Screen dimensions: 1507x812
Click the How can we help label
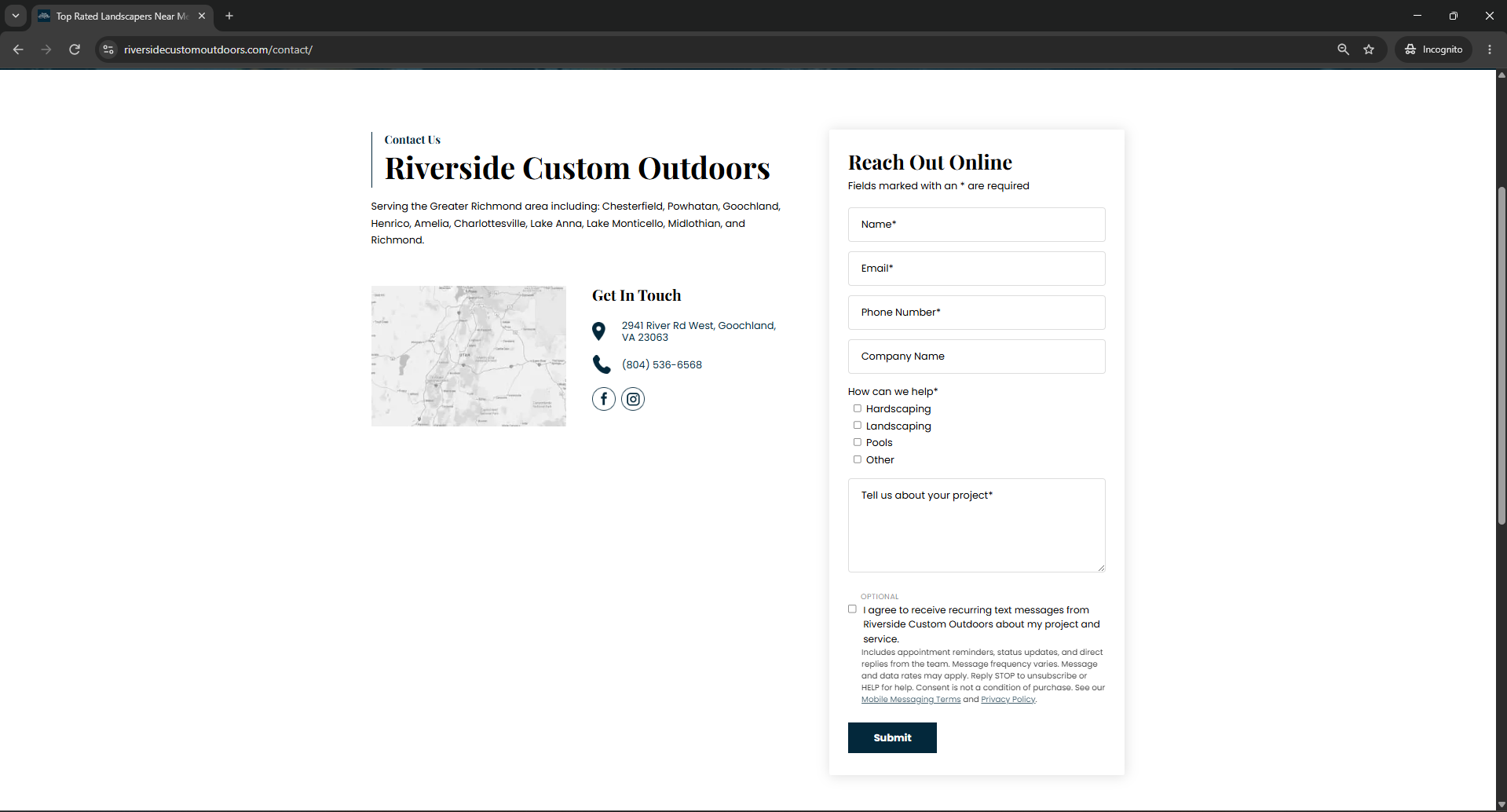[x=893, y=391]
